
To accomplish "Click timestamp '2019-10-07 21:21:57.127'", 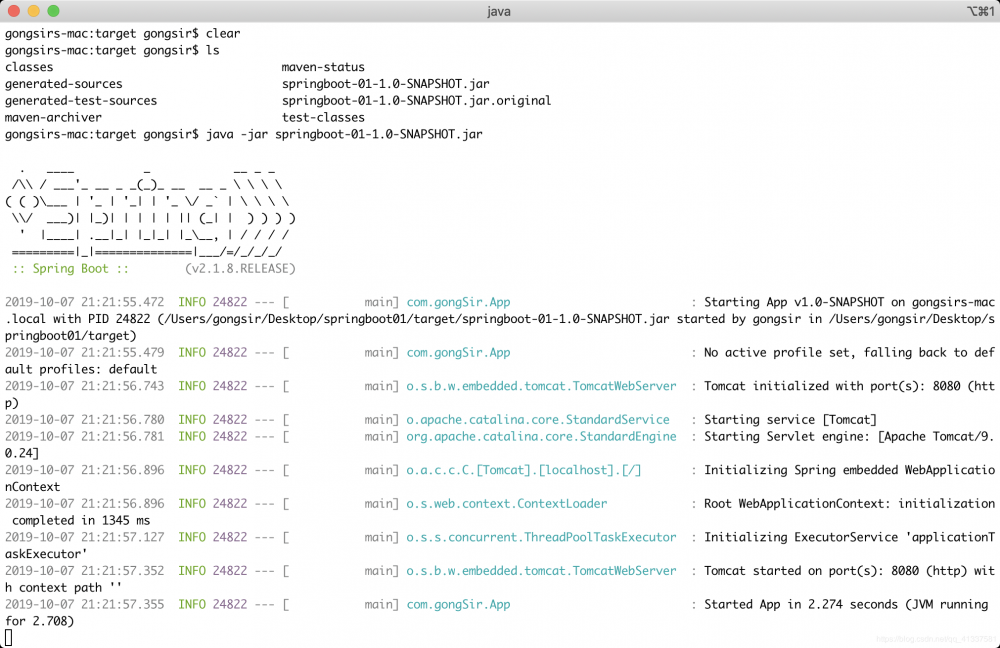I will click(85, 537).
